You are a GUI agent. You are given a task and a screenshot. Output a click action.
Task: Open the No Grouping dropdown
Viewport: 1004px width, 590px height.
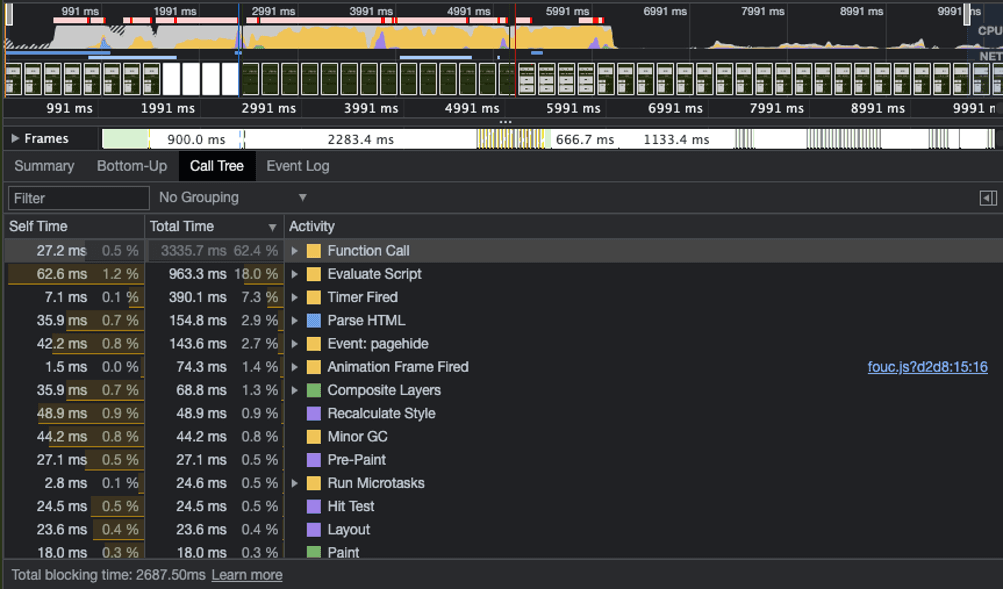pos(232,198)
